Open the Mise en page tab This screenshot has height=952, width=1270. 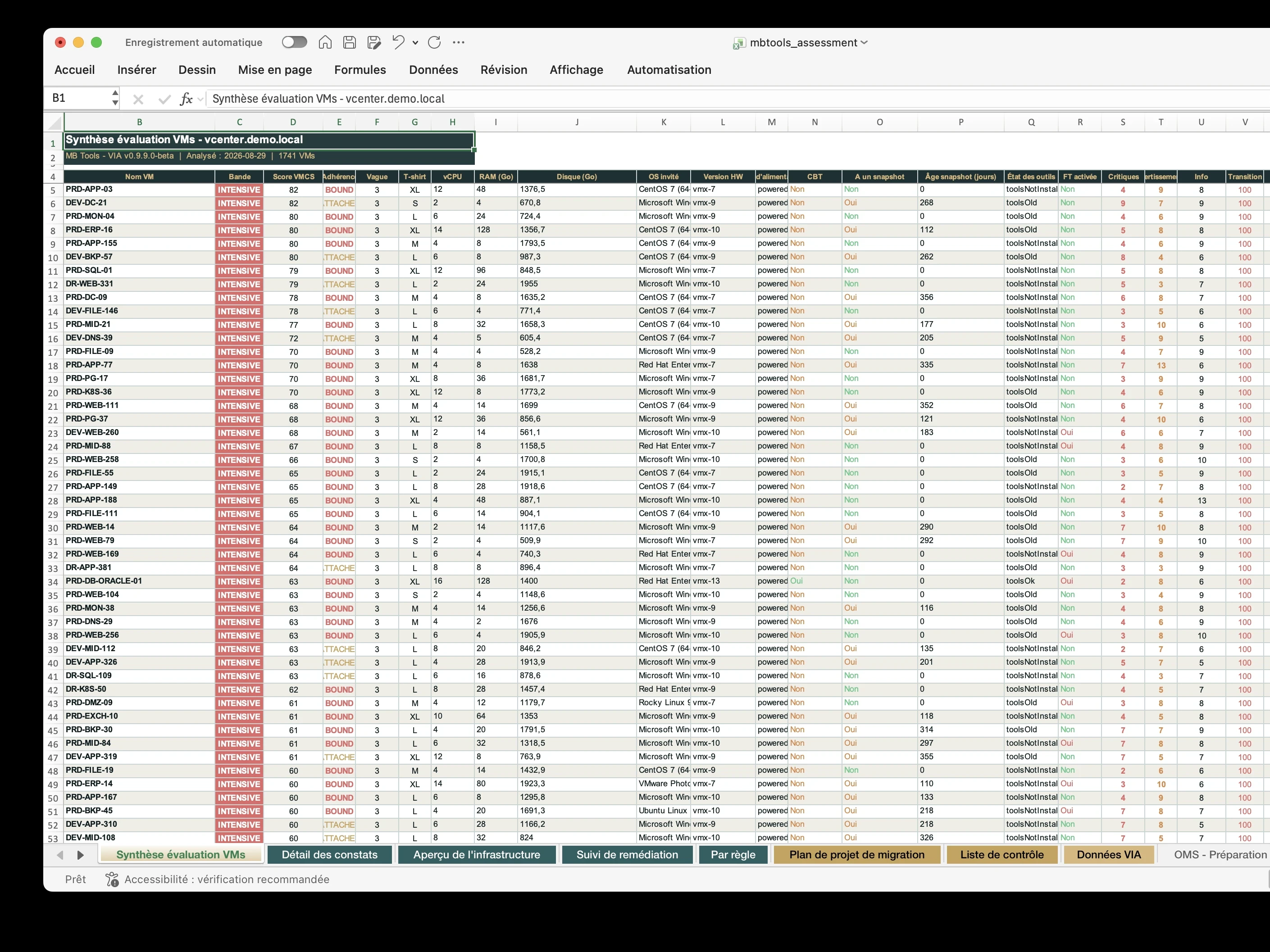click(x=275, y=69)
